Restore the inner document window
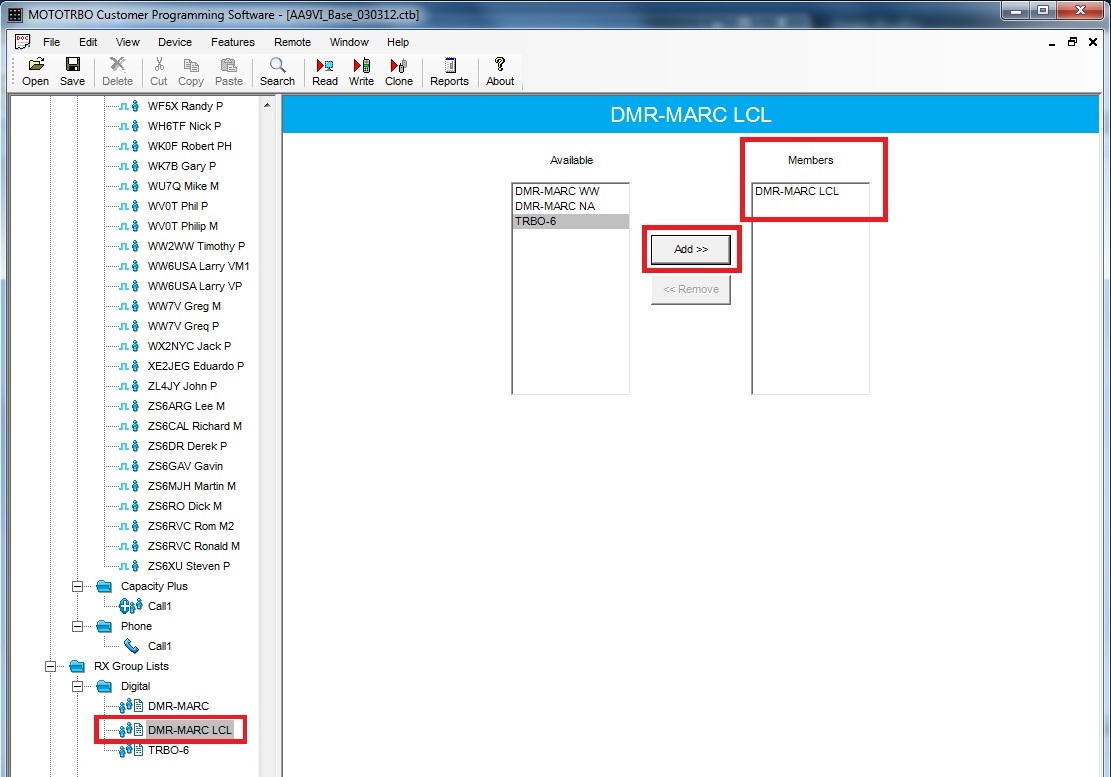This screenshot has width=1111, height=777. pyautogui.click(x=1072, y=42)
